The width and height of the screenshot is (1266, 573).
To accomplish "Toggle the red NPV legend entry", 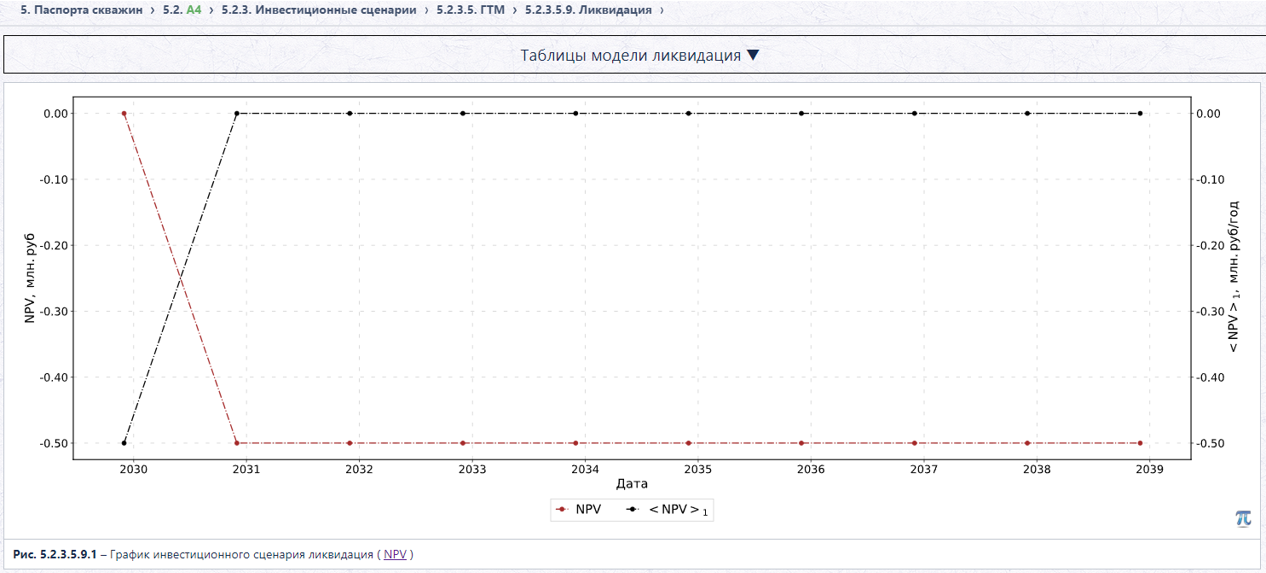I will 578,510.
